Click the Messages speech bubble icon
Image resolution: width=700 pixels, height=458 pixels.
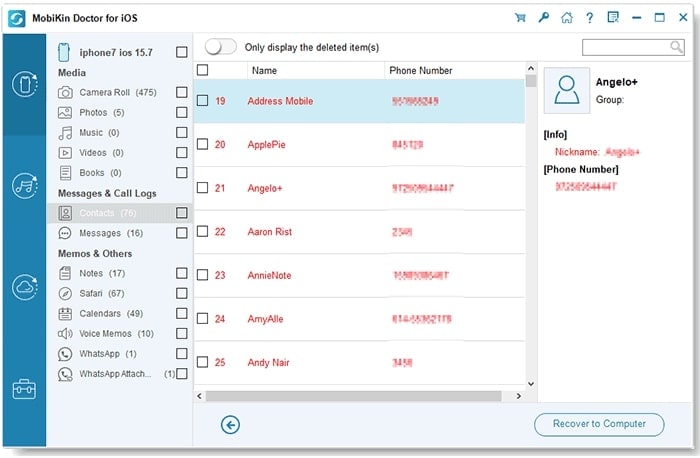(65, 233)
